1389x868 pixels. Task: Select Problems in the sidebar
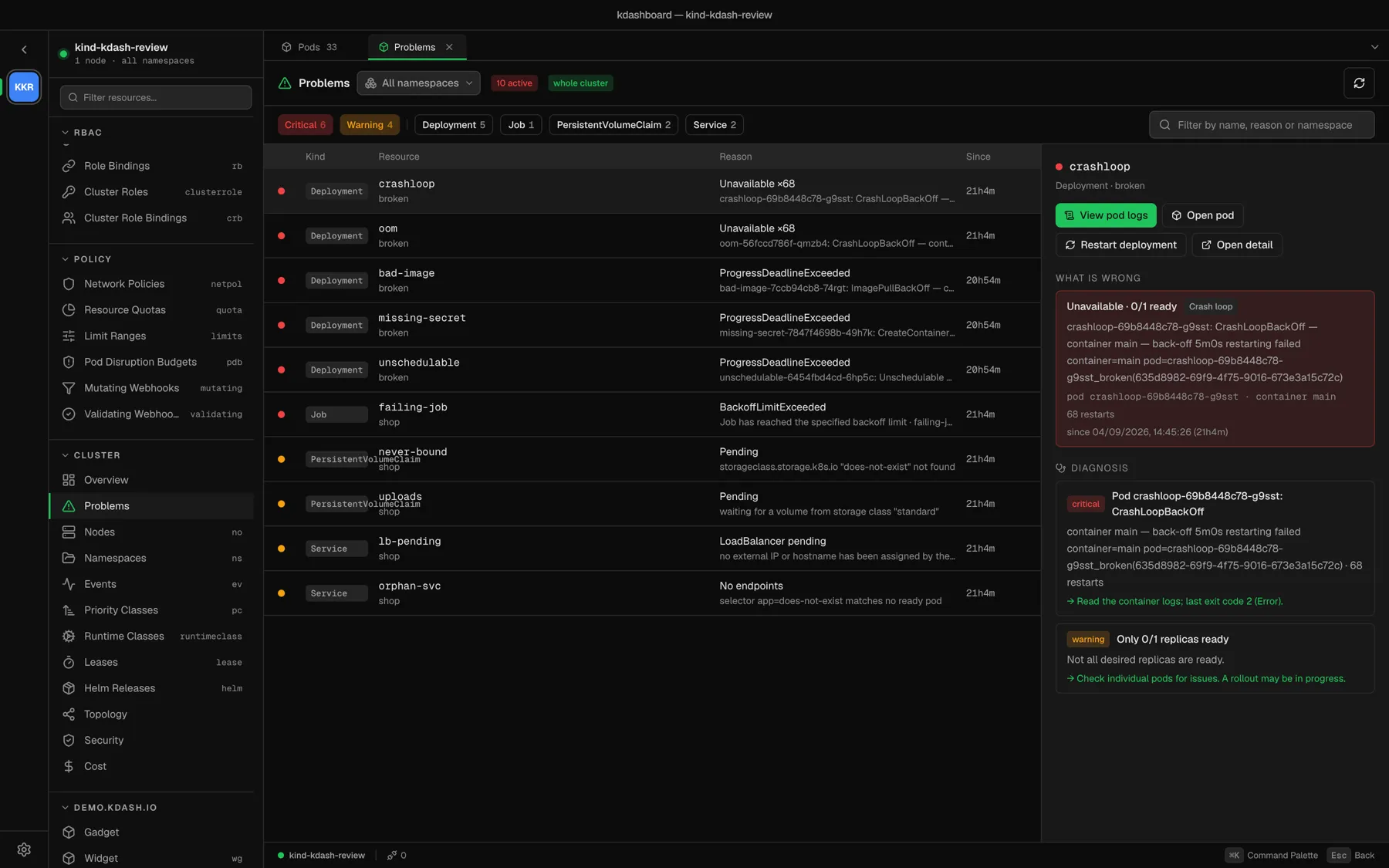click(153, 506)
